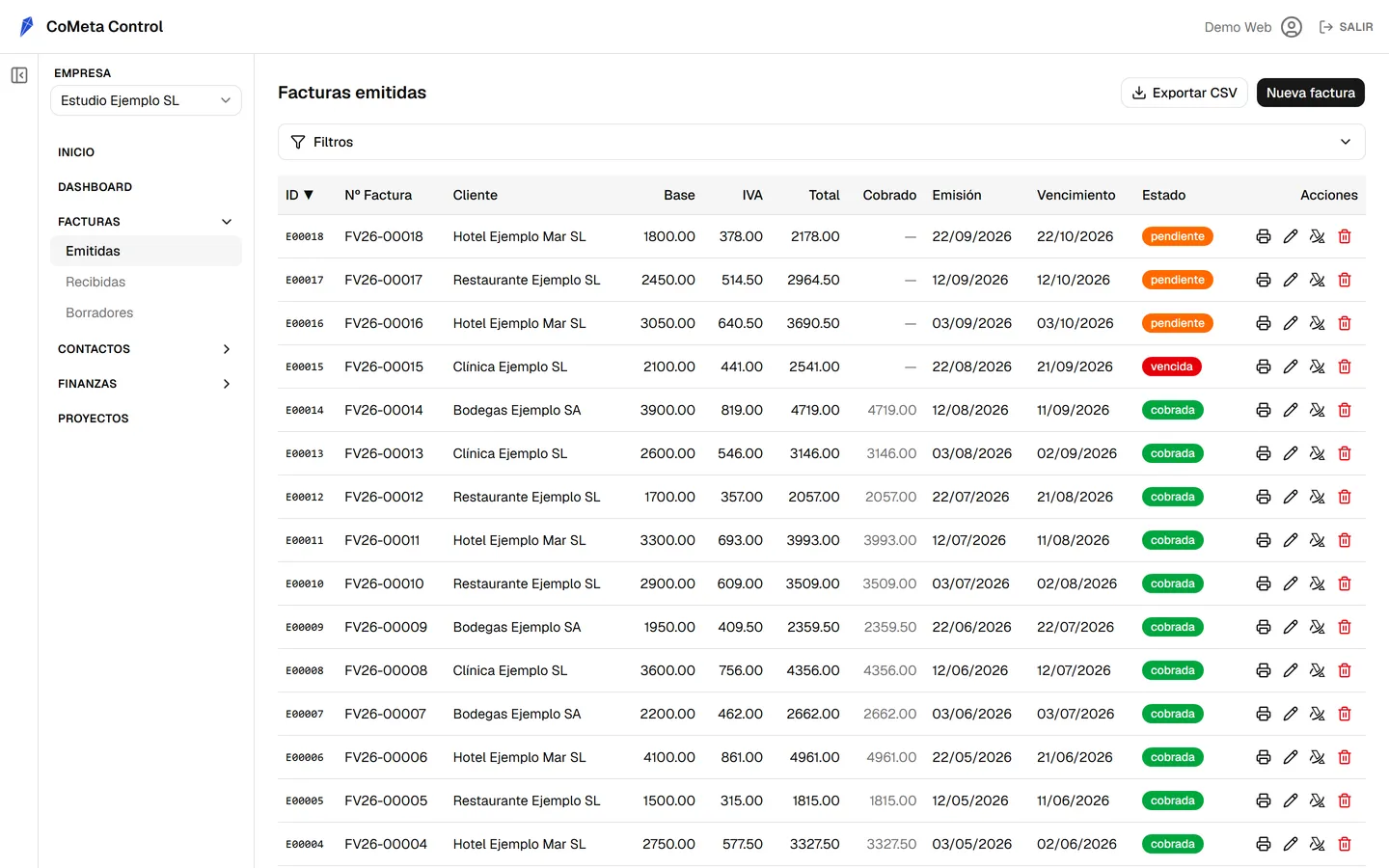Click the IVA amount 756.00
The image size is (1389, 868).
[741, 670]
